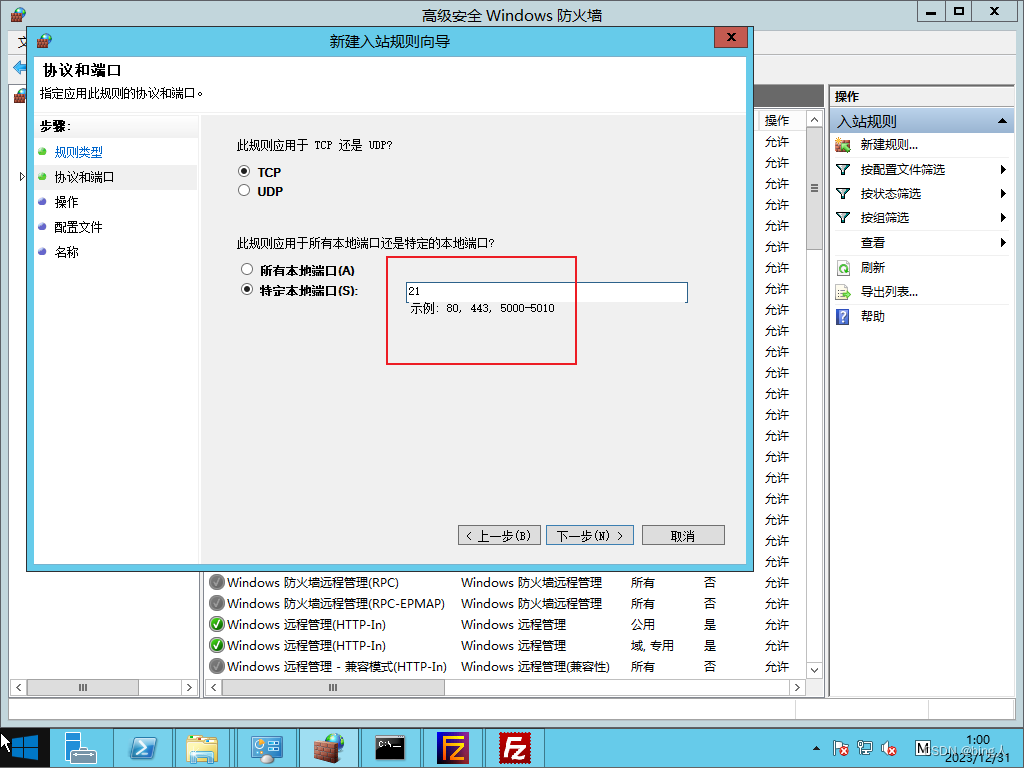
Task: Open red FileZilla client taskbar icon
Action: tap(515, 748)
